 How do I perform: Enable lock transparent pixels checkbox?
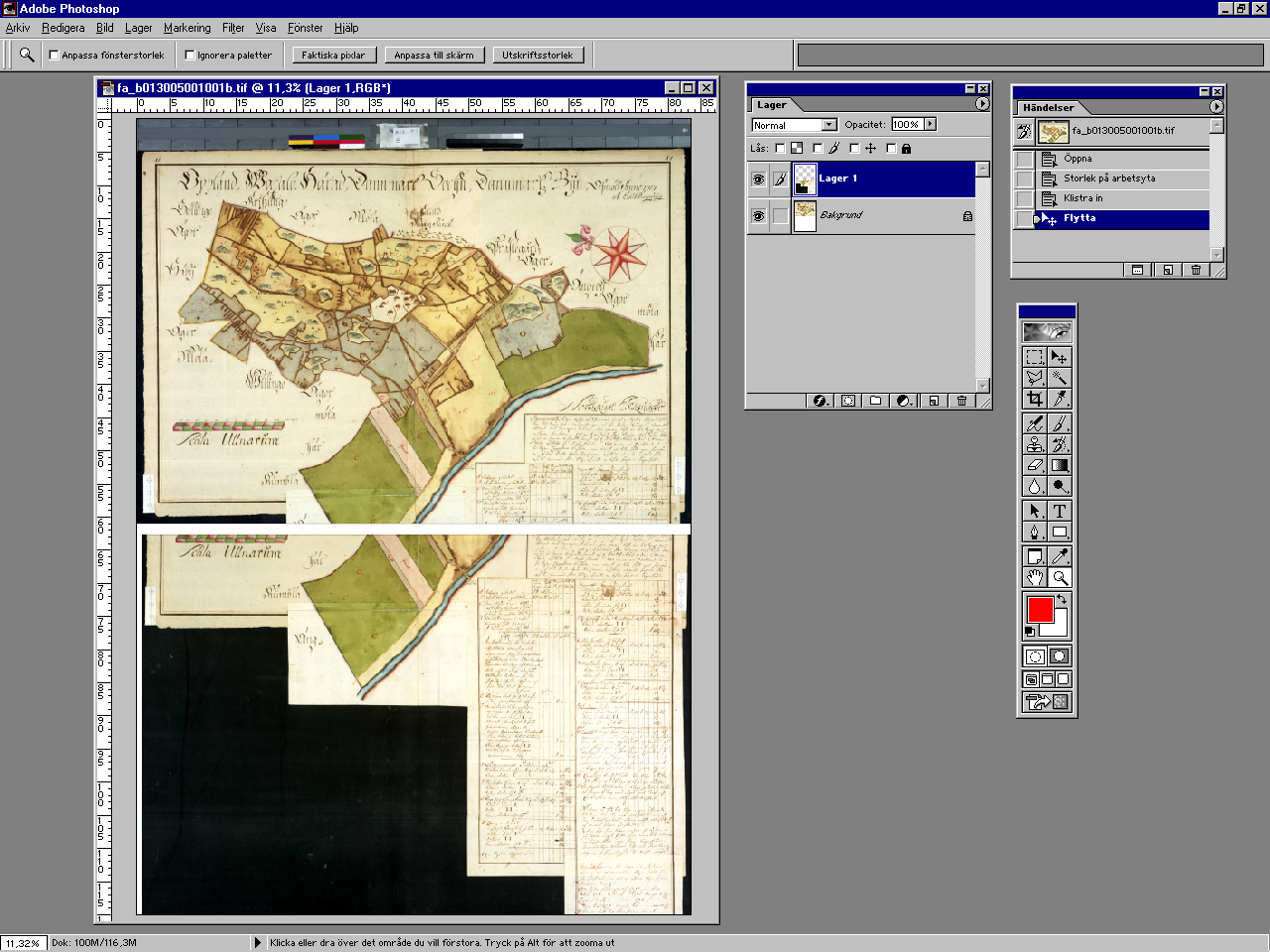[x=780, y=149]
